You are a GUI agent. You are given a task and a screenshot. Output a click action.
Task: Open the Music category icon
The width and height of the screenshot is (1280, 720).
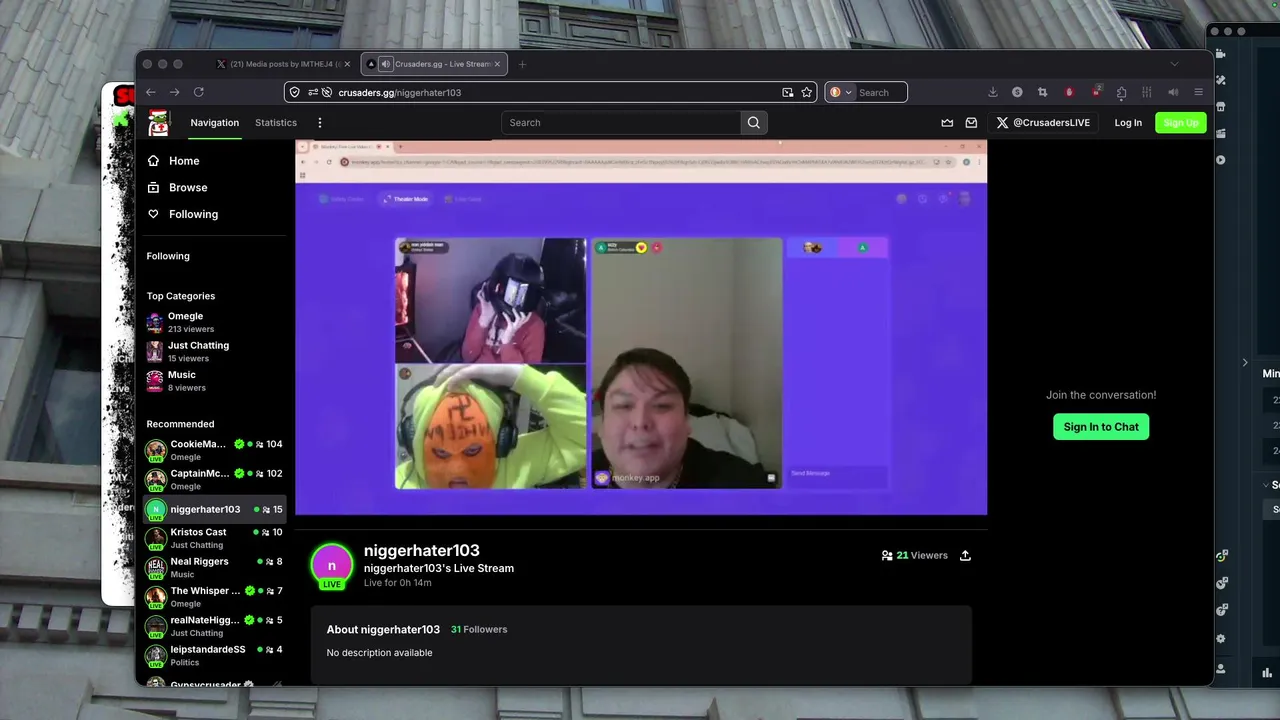point(154,381)
